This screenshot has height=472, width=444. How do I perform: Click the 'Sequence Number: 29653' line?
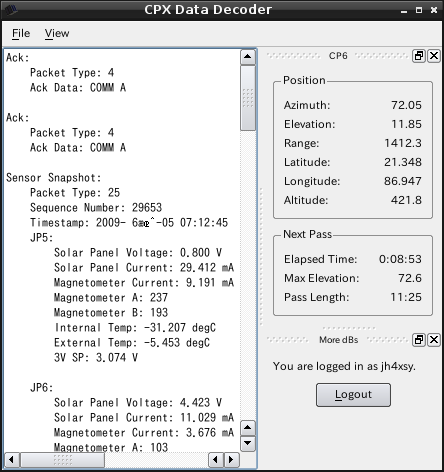pos(96,208)
